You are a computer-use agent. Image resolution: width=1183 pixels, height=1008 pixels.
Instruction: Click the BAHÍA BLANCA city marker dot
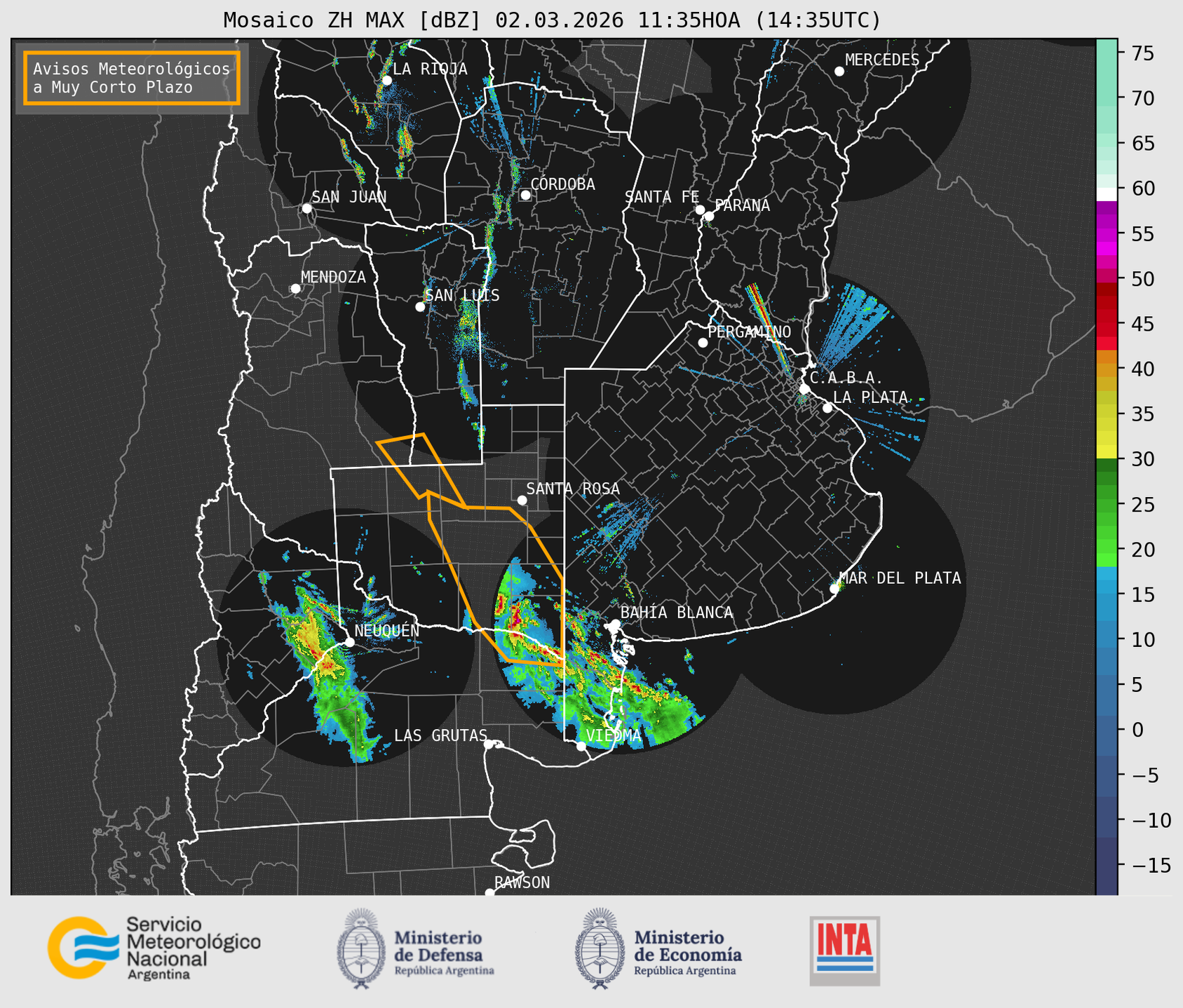pos(615,624)
